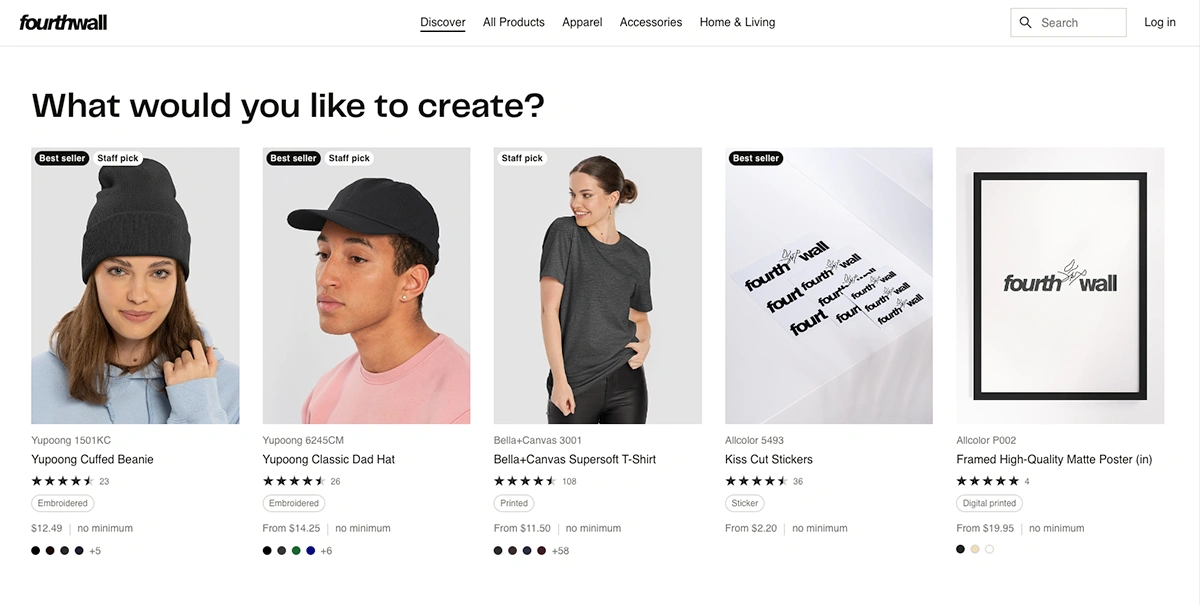Select the cream color swatch for the framed poster

click(975, 549)
